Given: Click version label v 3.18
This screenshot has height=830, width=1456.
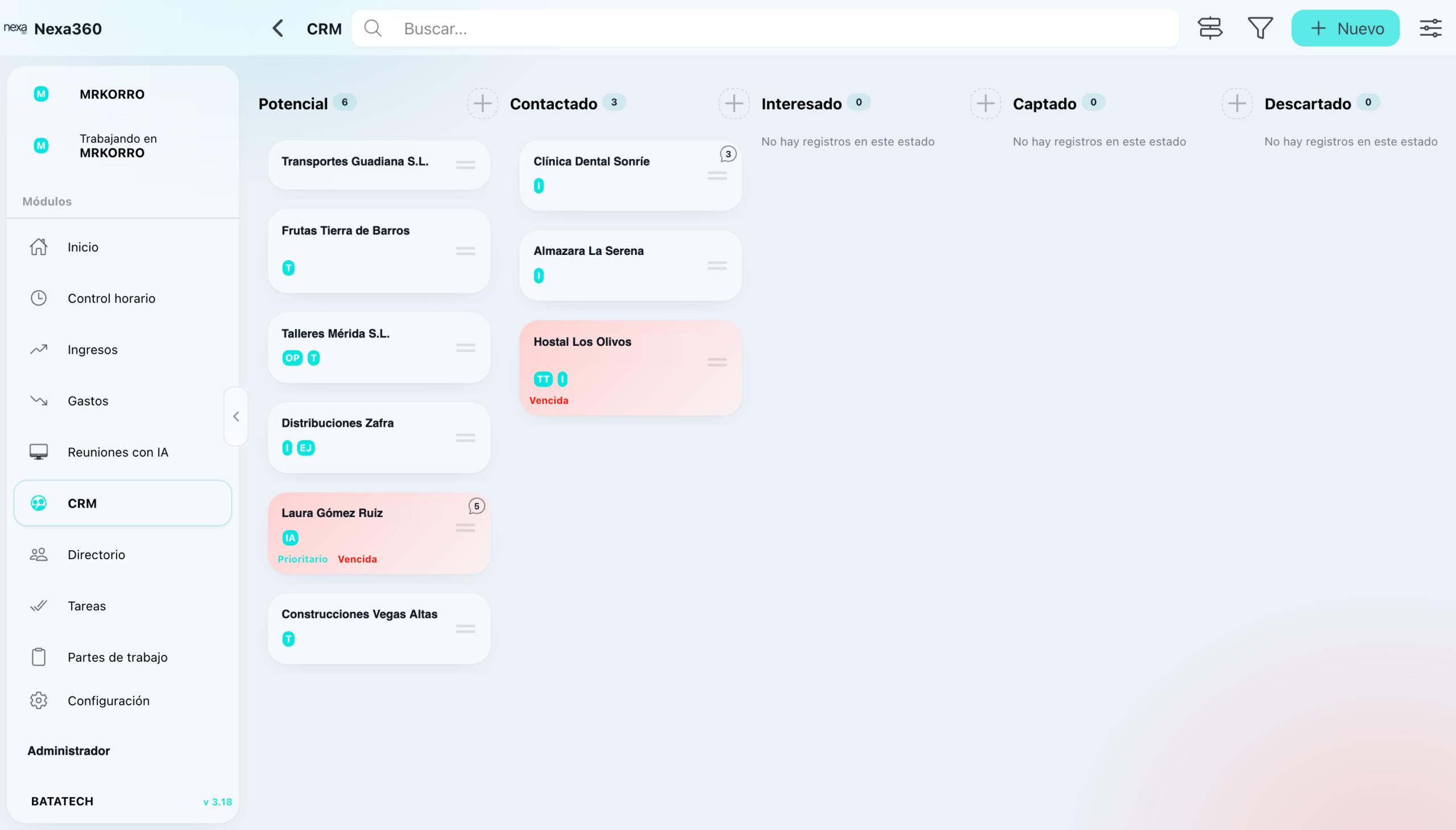Looking at the screenshot, I should click(218, 802).
